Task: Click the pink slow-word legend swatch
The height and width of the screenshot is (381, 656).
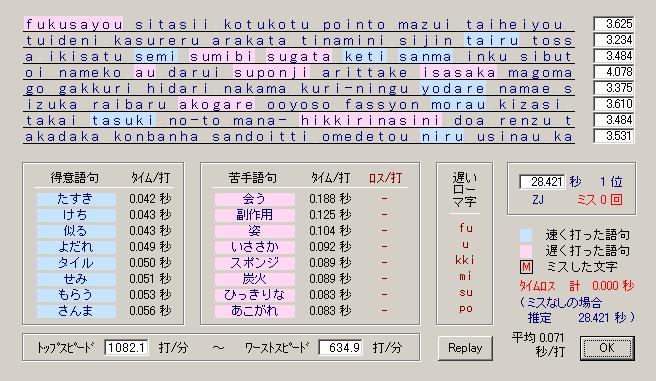Action: tap(526, 251)
